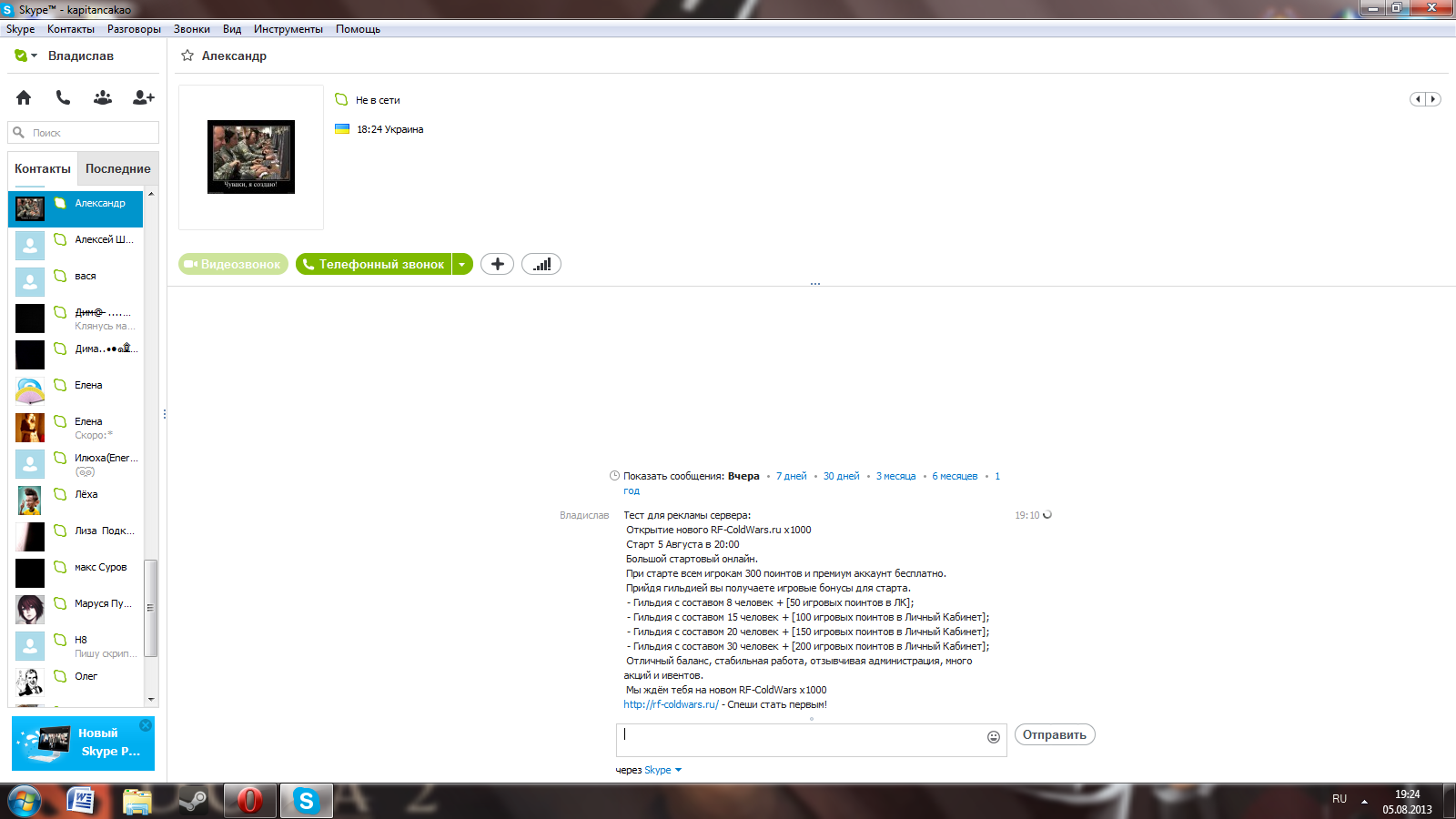Open Opera browser from the taskbar
Viewport: 1456px width, 819px height.
pyautogui.click(x=249, y=801)
